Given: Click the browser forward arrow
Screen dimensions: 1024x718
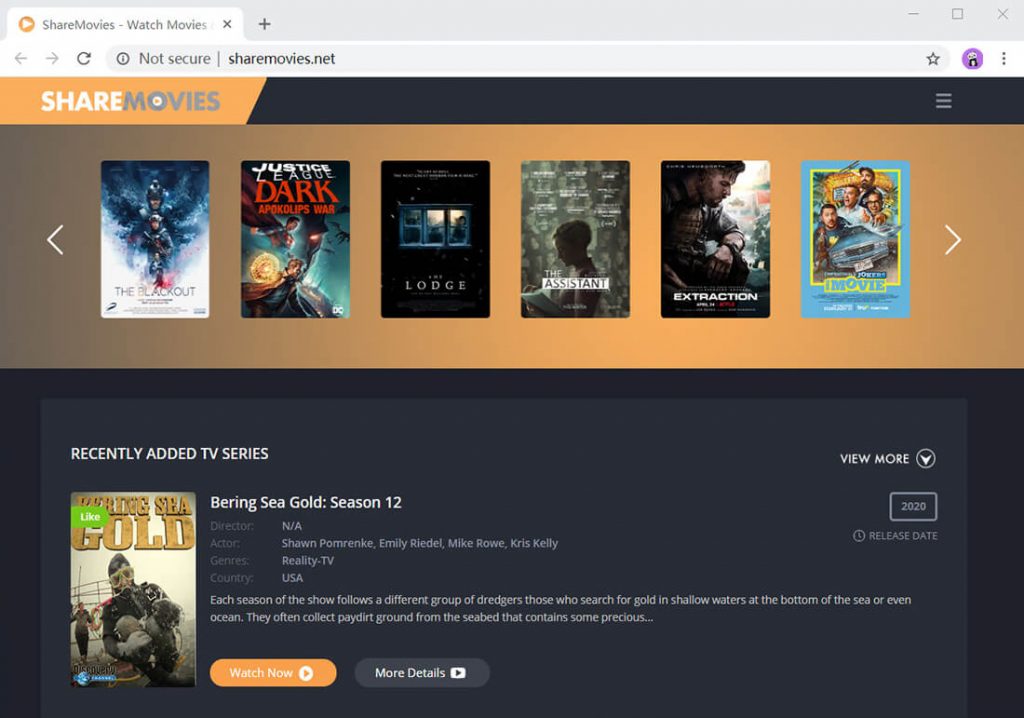Looking at the screenshot, I should (52, 59).
